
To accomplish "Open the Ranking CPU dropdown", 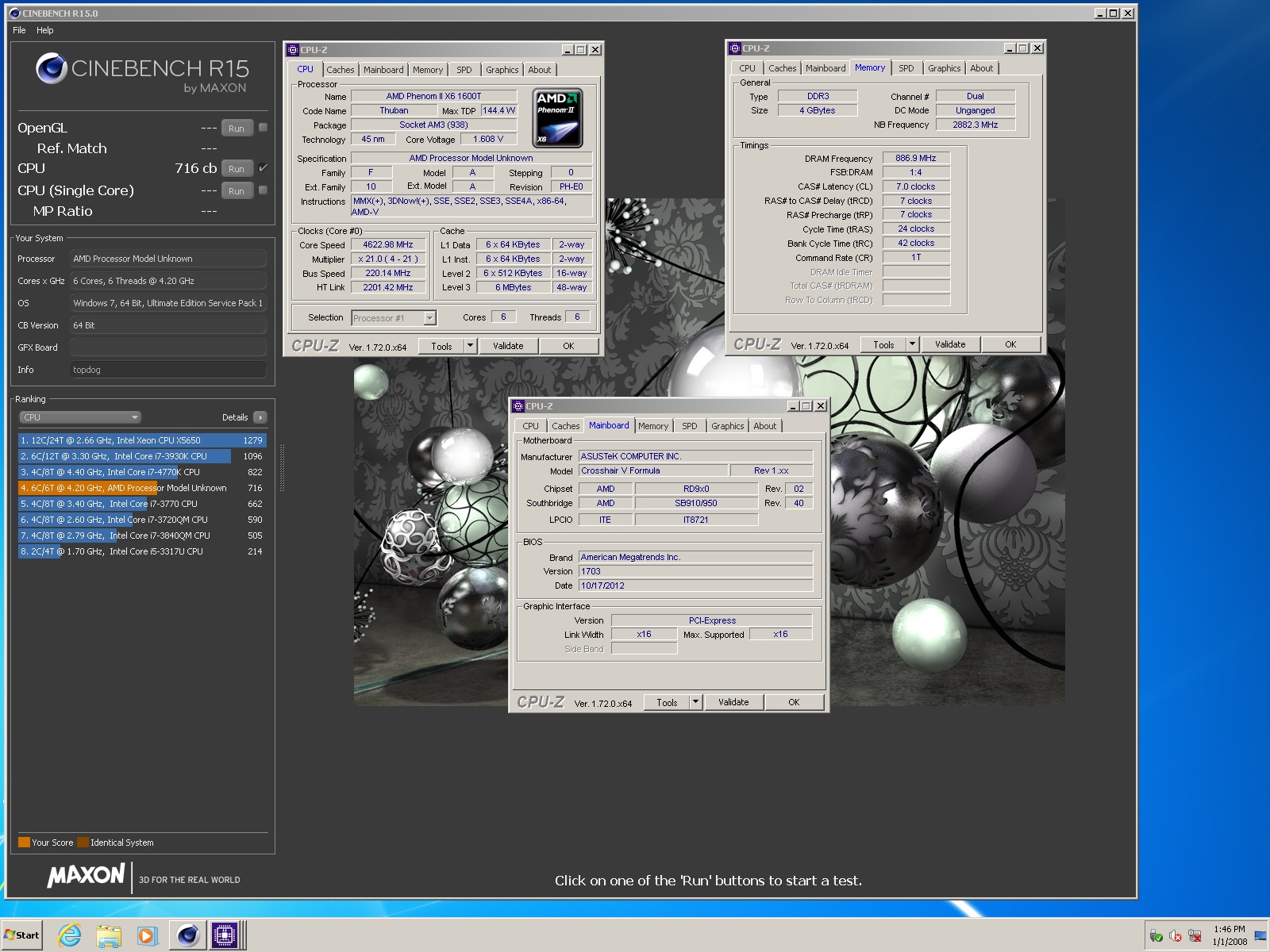I will point(80,417).
